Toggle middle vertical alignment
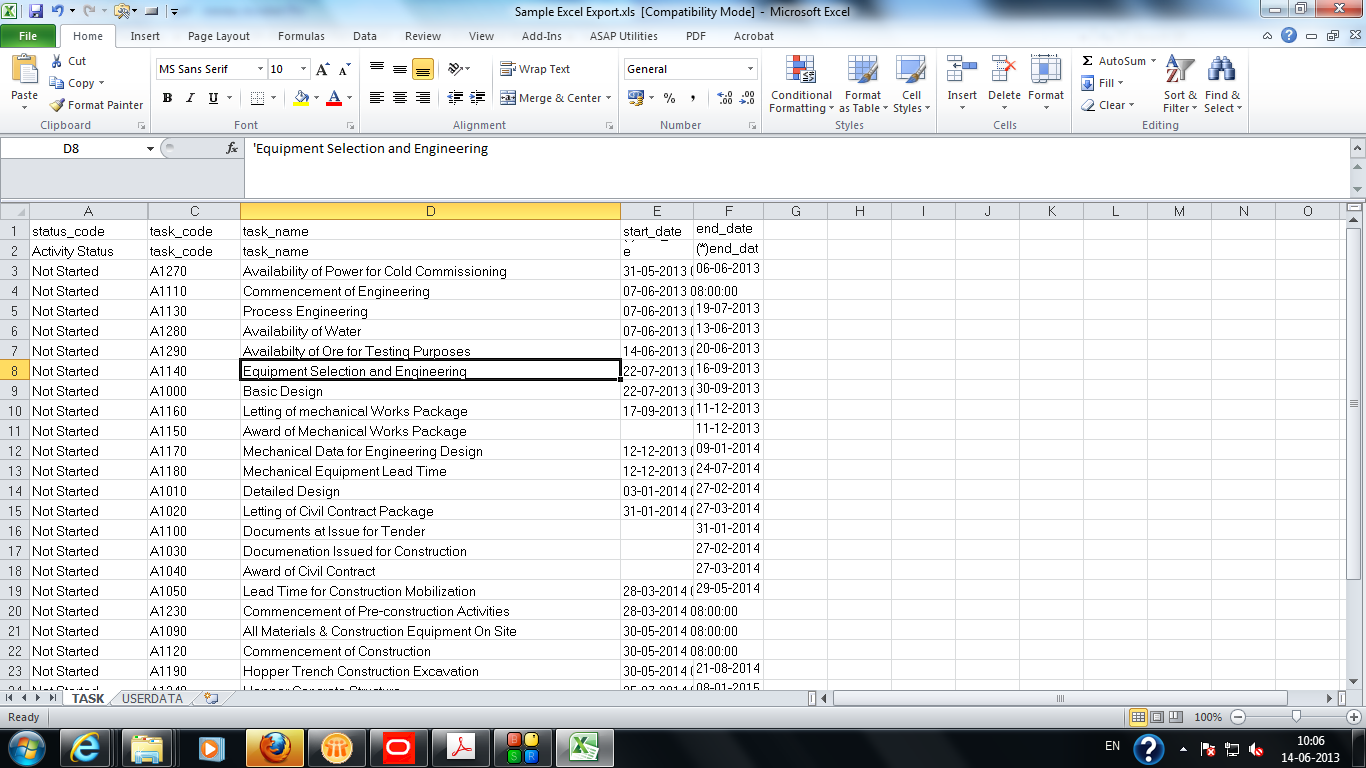 tap(399, 69)
